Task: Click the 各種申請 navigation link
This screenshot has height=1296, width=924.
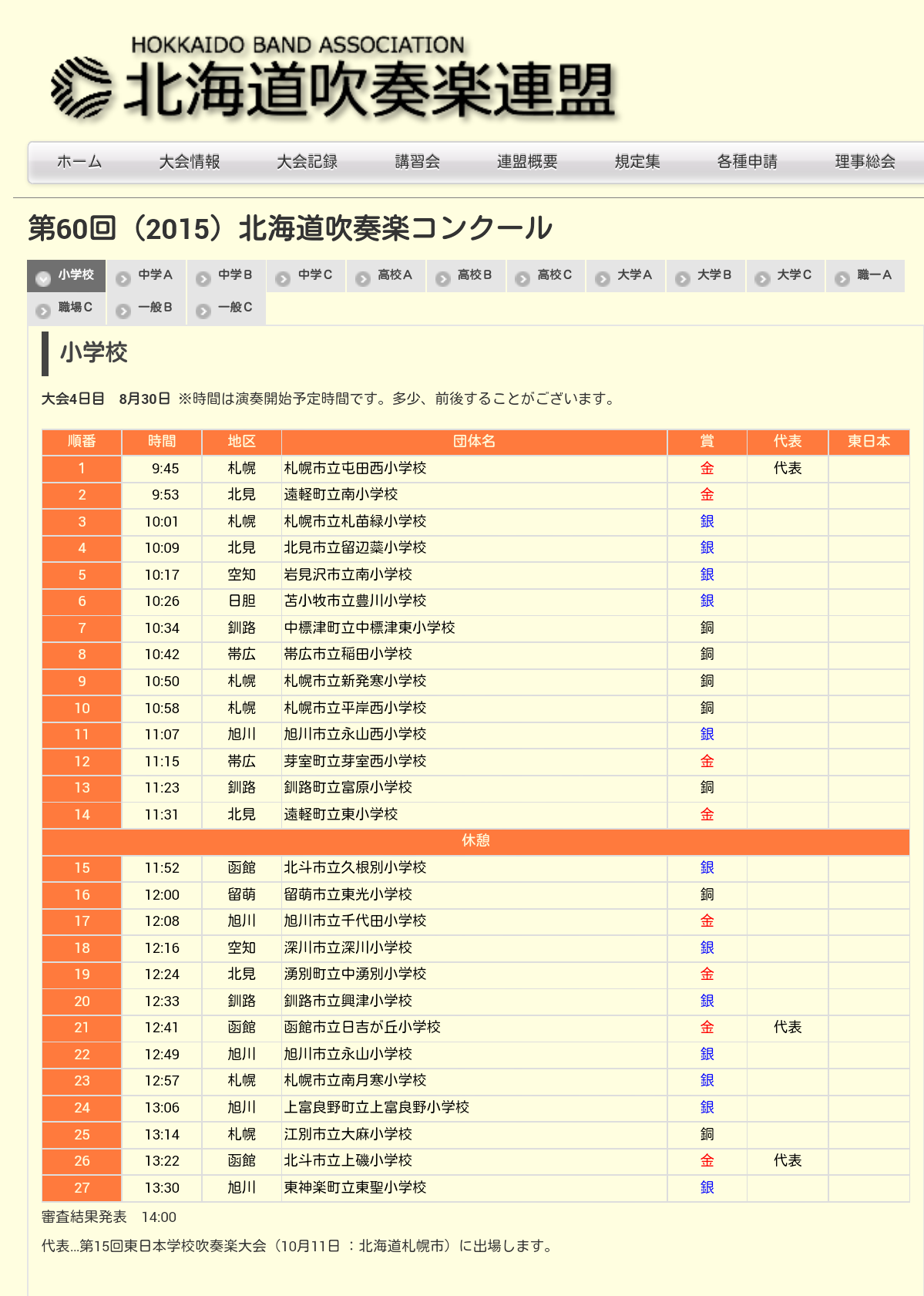Action: tap(748, 162)
